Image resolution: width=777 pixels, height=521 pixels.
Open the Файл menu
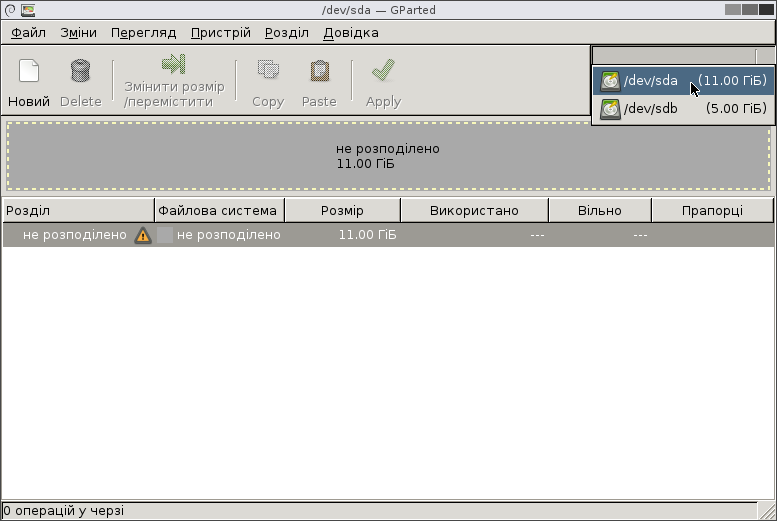coord(29,33)
